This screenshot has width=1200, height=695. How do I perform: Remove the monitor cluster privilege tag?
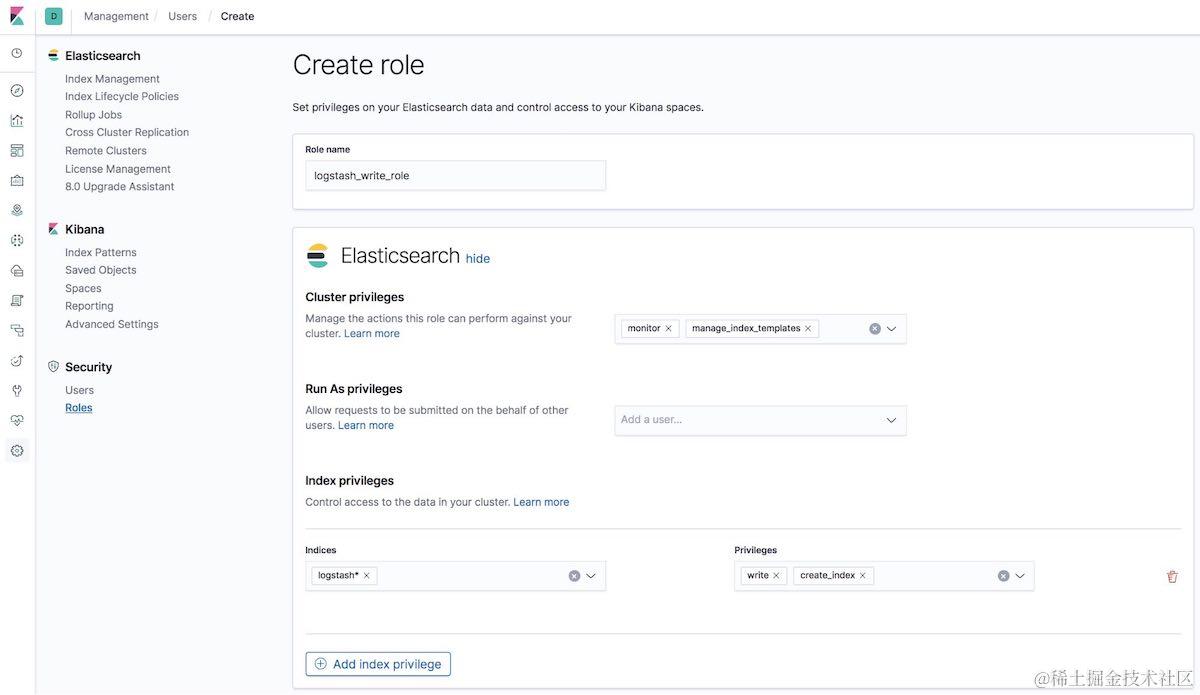pyautogui.click(x=669, y=328)
